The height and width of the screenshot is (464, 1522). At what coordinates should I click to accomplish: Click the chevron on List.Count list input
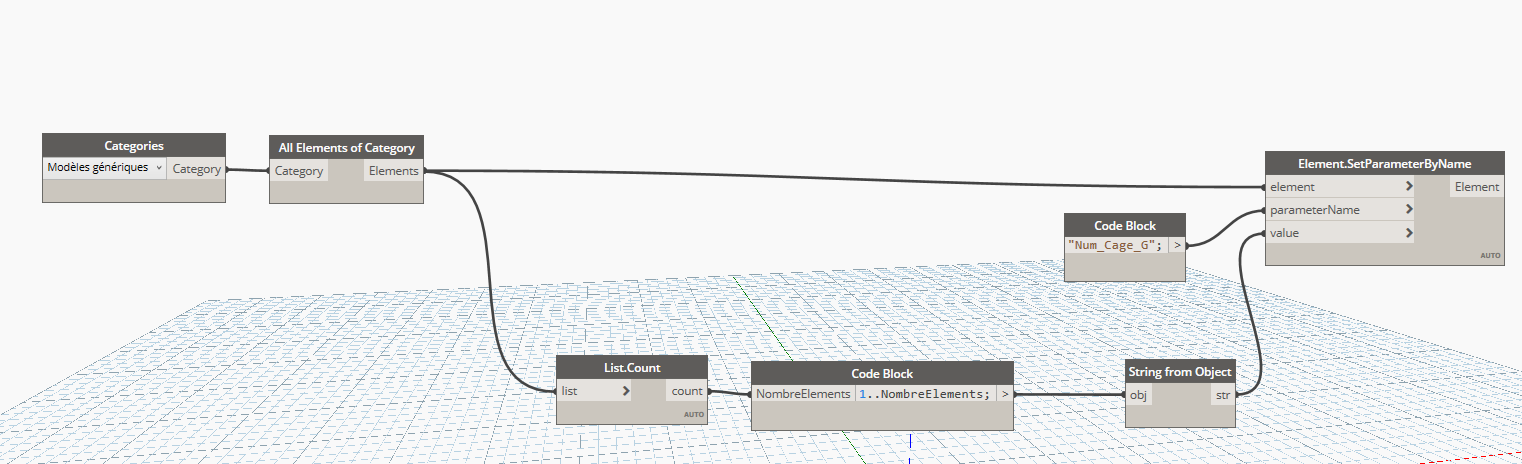pyautogui.click(x=626, y=391)
